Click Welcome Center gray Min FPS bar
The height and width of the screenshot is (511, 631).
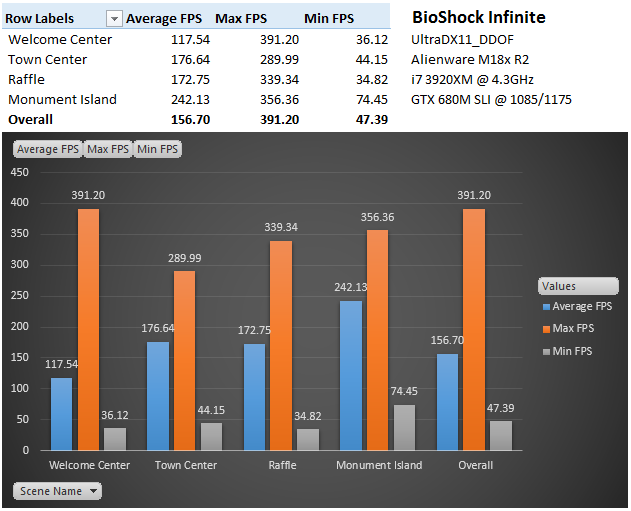(x=115, y=439)
